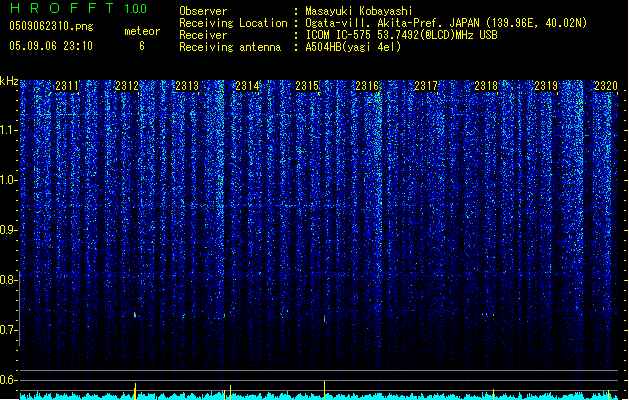Click the version number 1.0.0
Viewport: 629px width, 400px height.
click(135, 9)
